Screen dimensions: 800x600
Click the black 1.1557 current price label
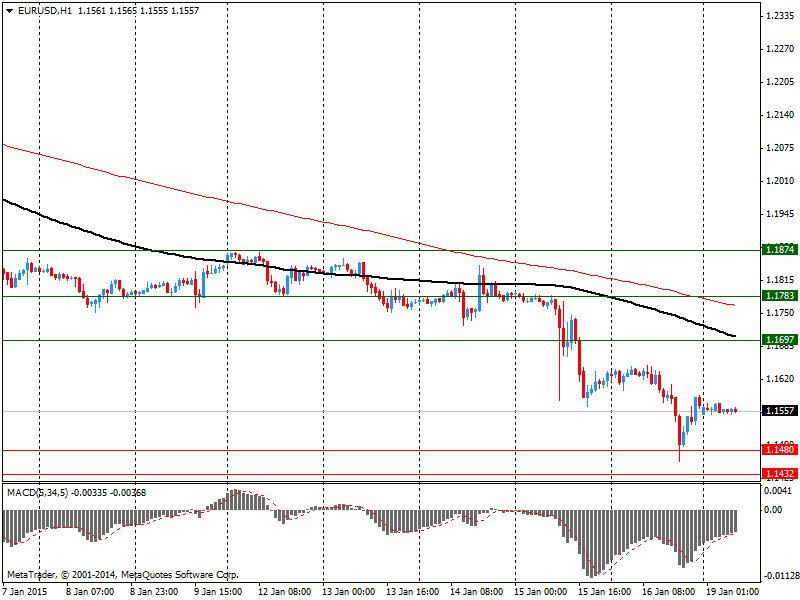pos(780,410)
